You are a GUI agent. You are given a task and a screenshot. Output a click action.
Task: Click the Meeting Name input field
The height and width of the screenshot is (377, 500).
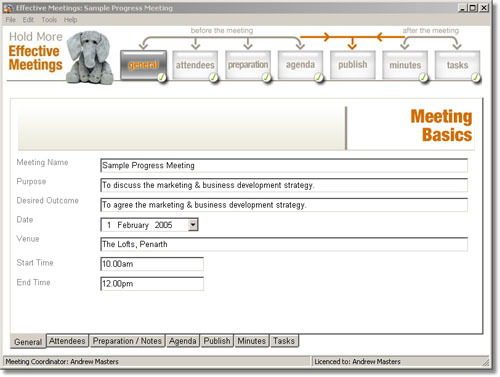coord(284,166)
